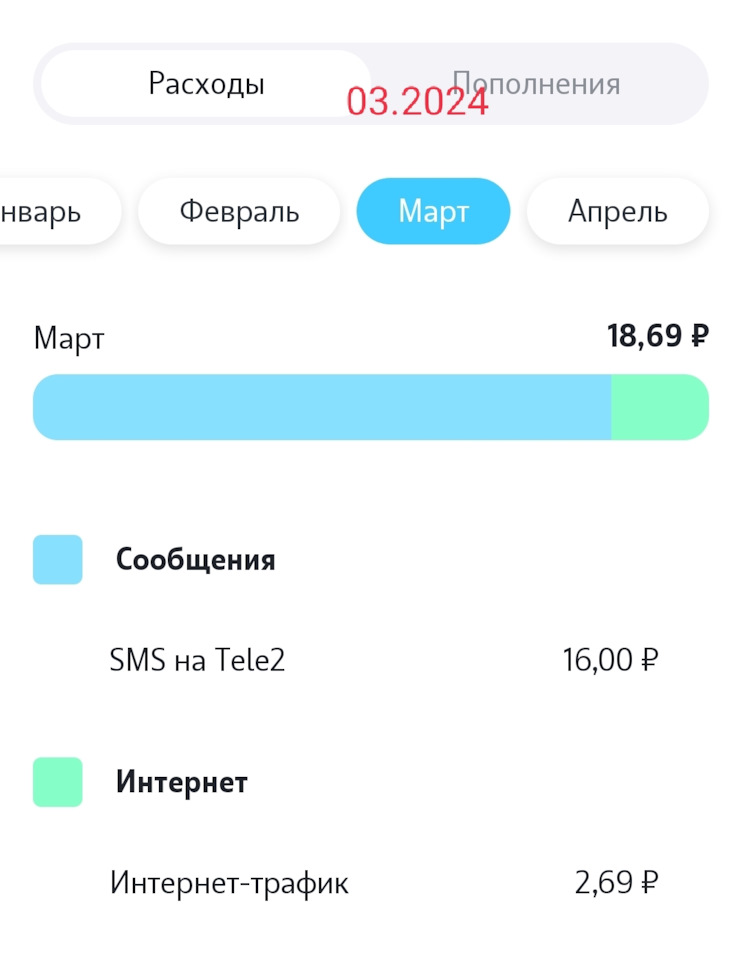Click the red 03.2024 date label
The image size is (742, 960).
[x=417, y=102]
